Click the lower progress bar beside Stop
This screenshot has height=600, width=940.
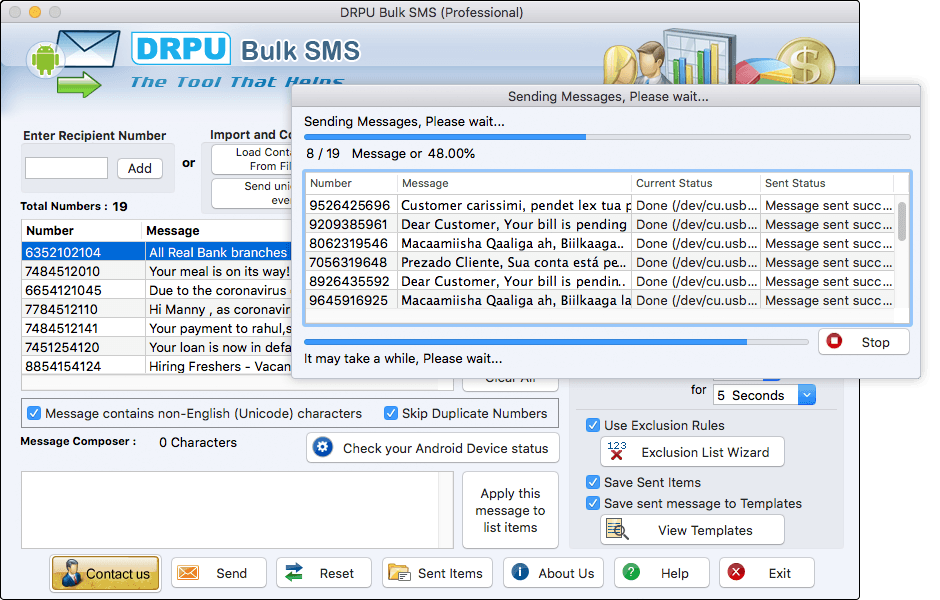pos(556,342)
